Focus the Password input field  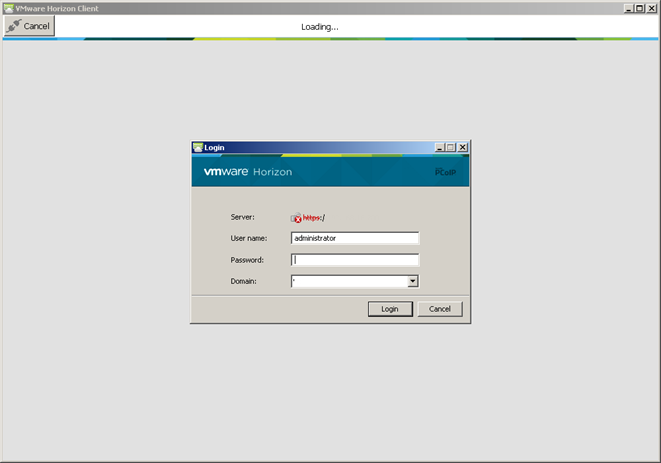[x=355, y=260]
